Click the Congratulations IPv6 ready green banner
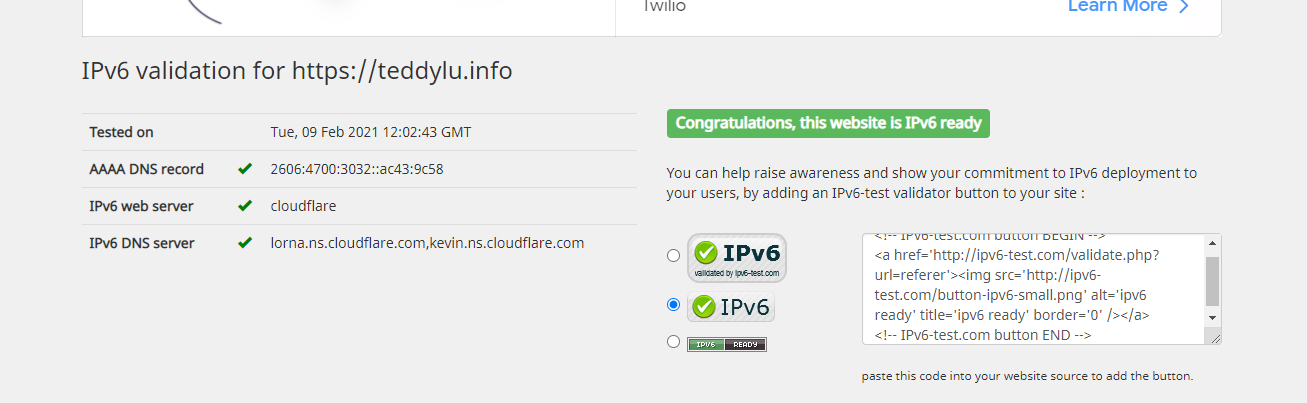 click(828, 124)
